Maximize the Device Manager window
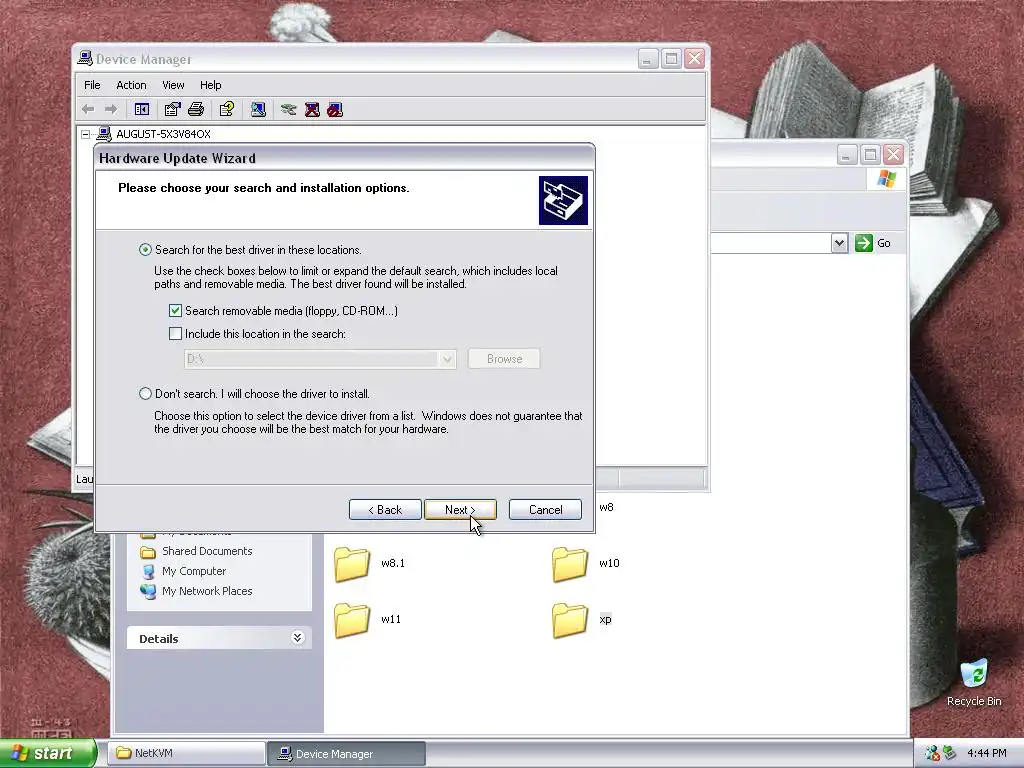Viewport: 1024px width, 768px height. tap(671, 59)
